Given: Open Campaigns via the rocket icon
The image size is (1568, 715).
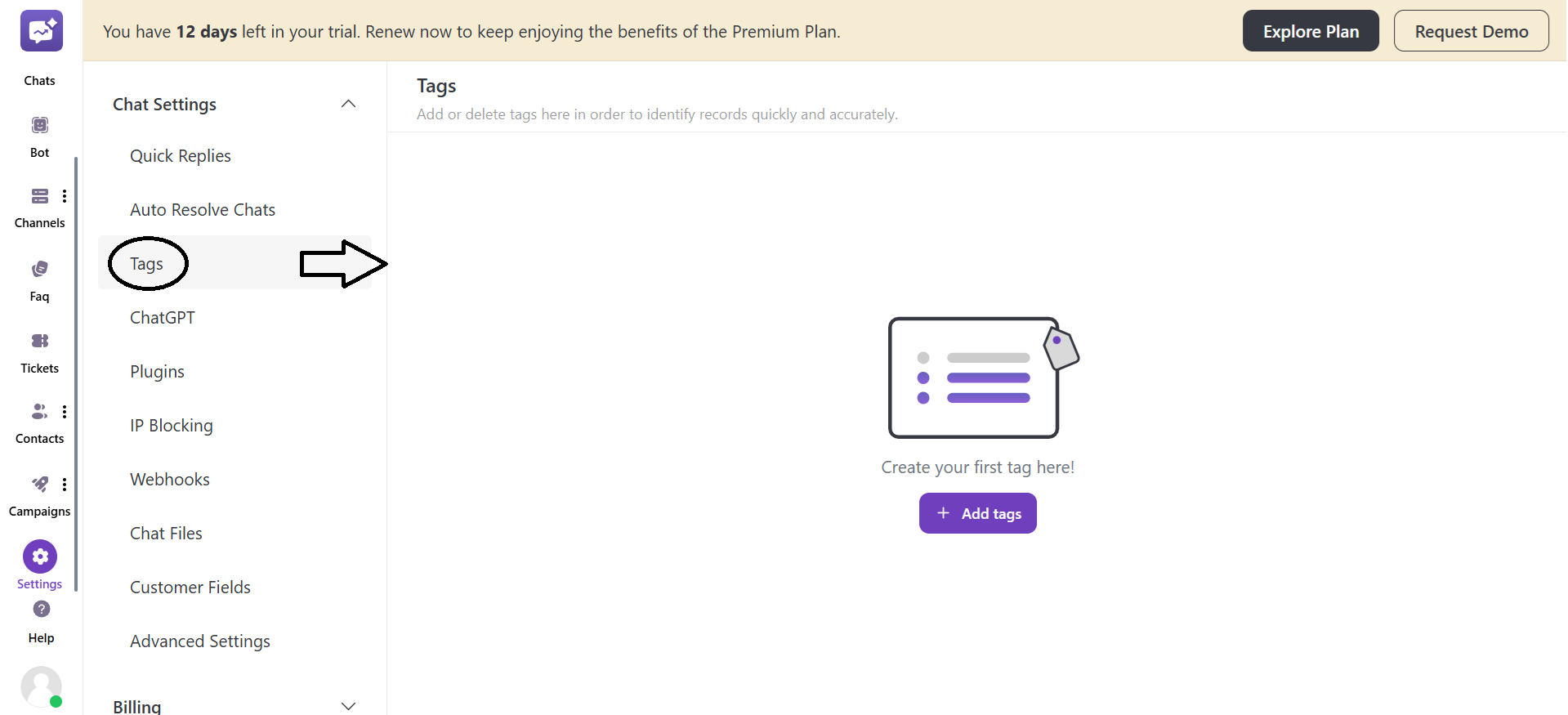Looking at the screenshot, I should (39, 484).
